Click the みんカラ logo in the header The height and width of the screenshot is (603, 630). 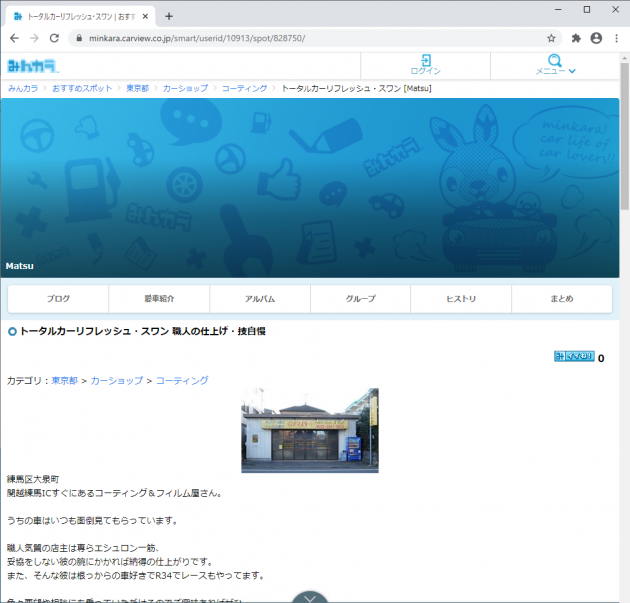pos(32,66)
